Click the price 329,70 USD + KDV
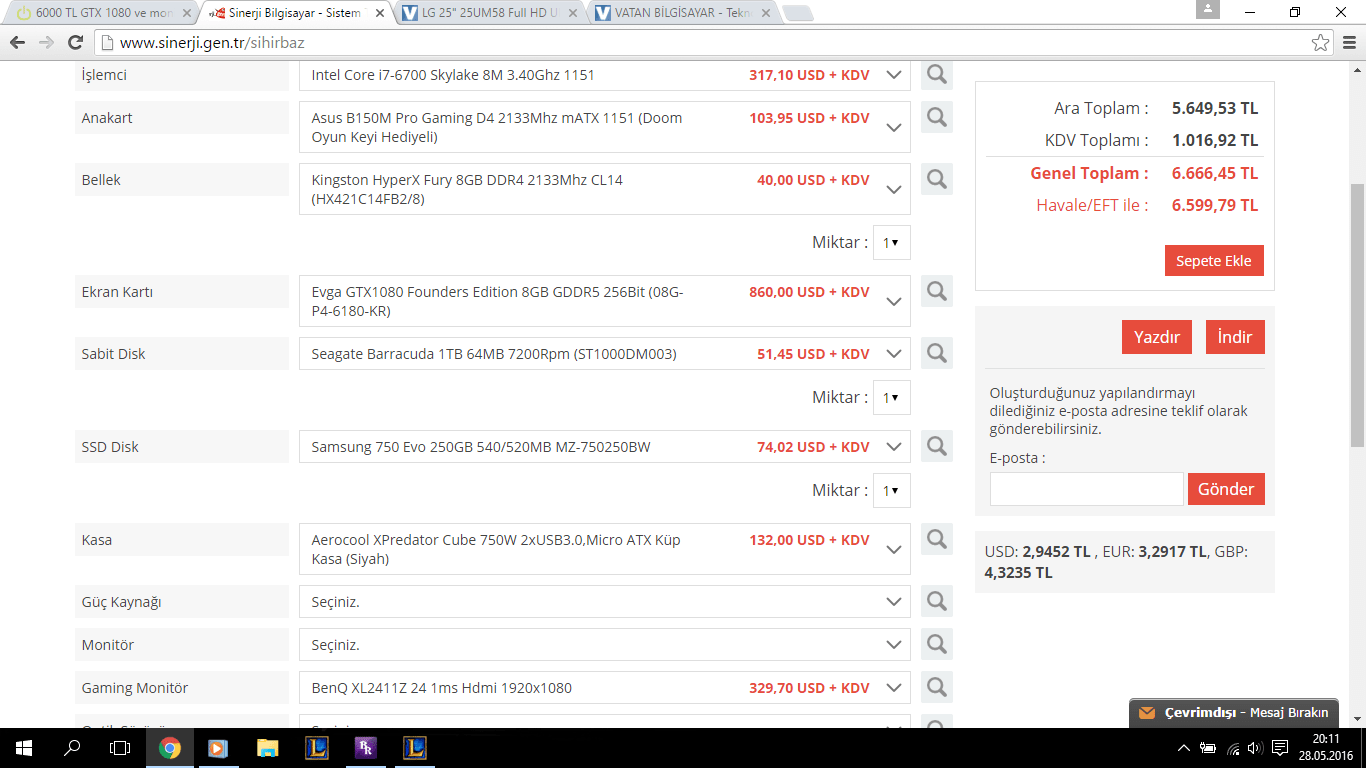 [x=809, y=688]
